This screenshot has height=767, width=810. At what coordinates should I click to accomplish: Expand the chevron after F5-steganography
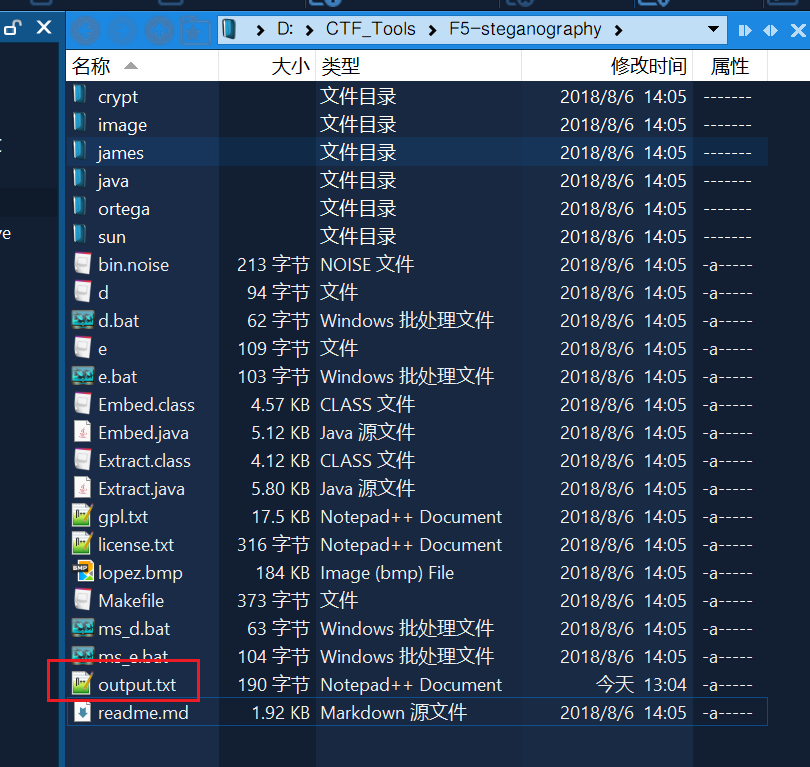618,31
